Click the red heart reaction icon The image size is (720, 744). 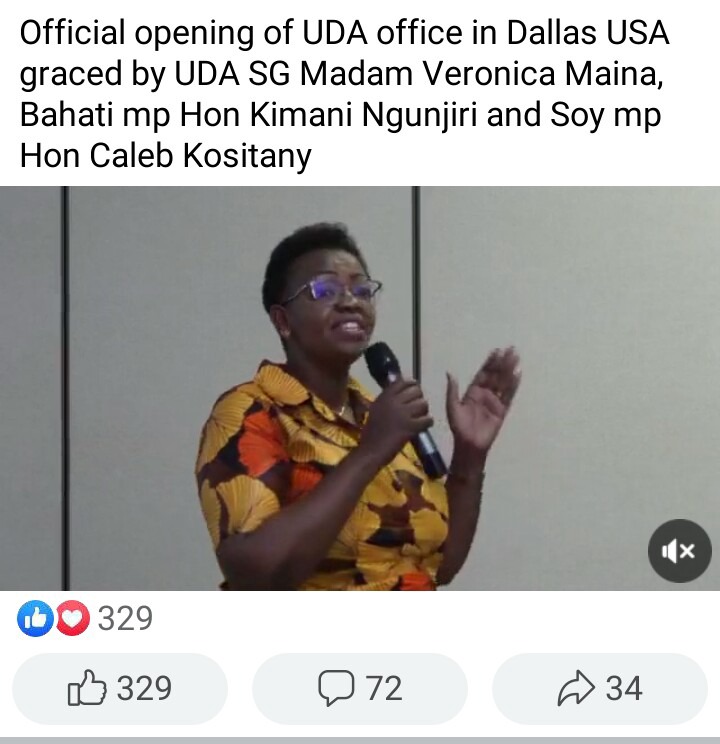tap(73, 618)
